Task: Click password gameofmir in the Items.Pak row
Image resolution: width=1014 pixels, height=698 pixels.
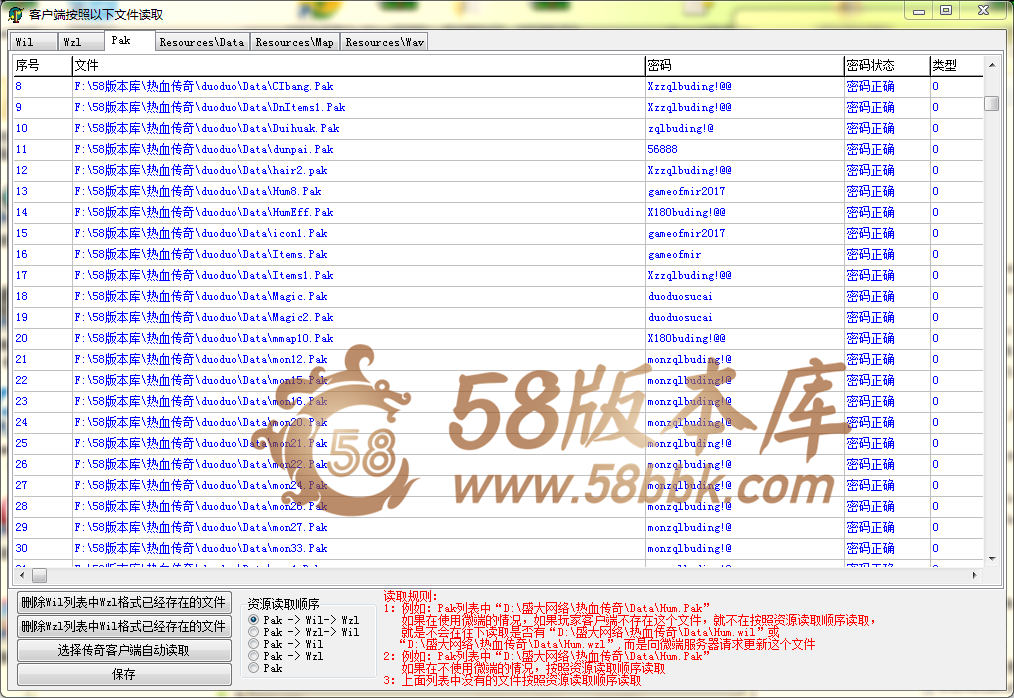Action: click(x=674, y=254)
